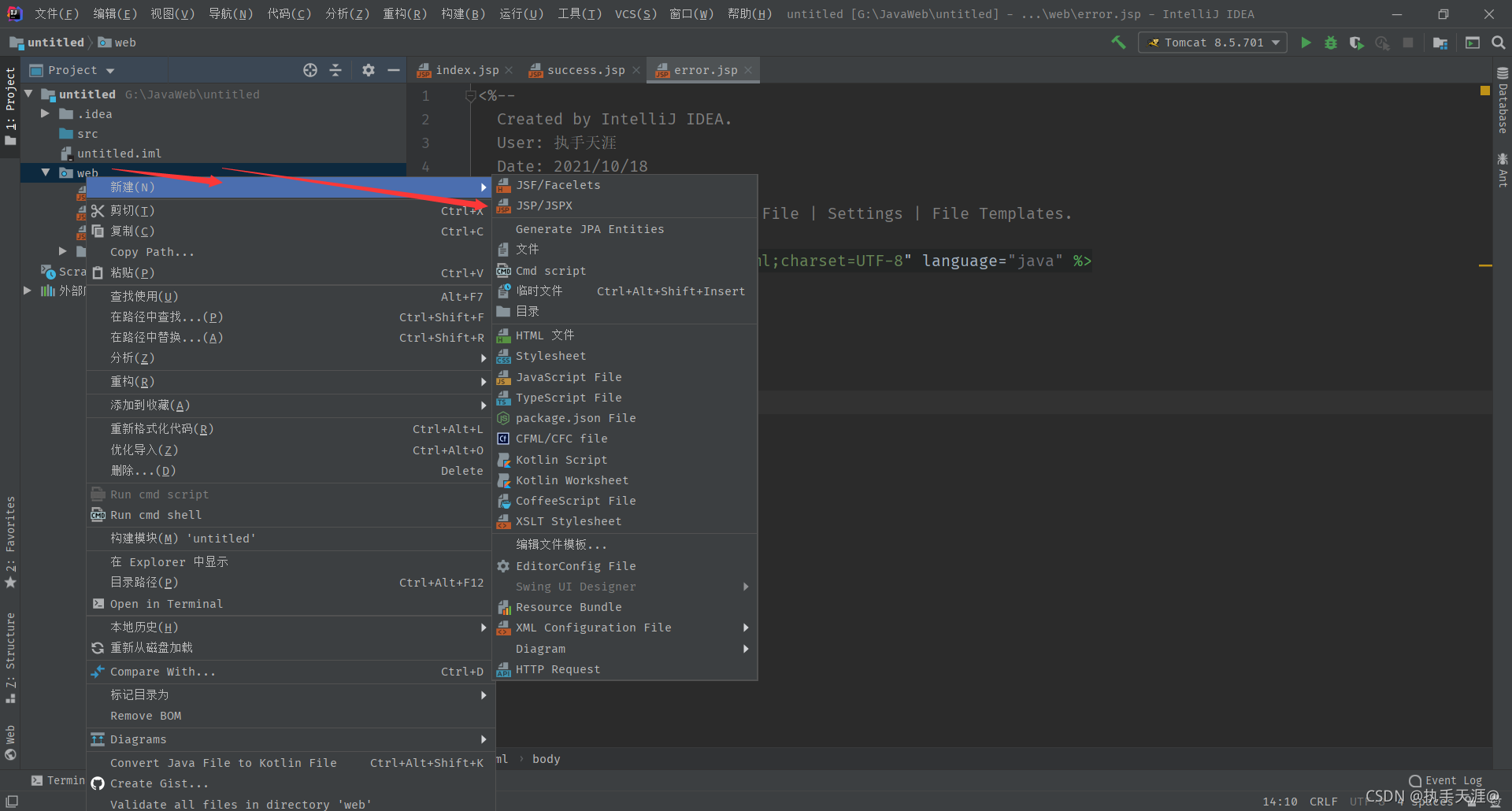This screenshot has width=1512, height=811.
Task: Open Project Structure icon in toolbar
Action: (1440, 43)
